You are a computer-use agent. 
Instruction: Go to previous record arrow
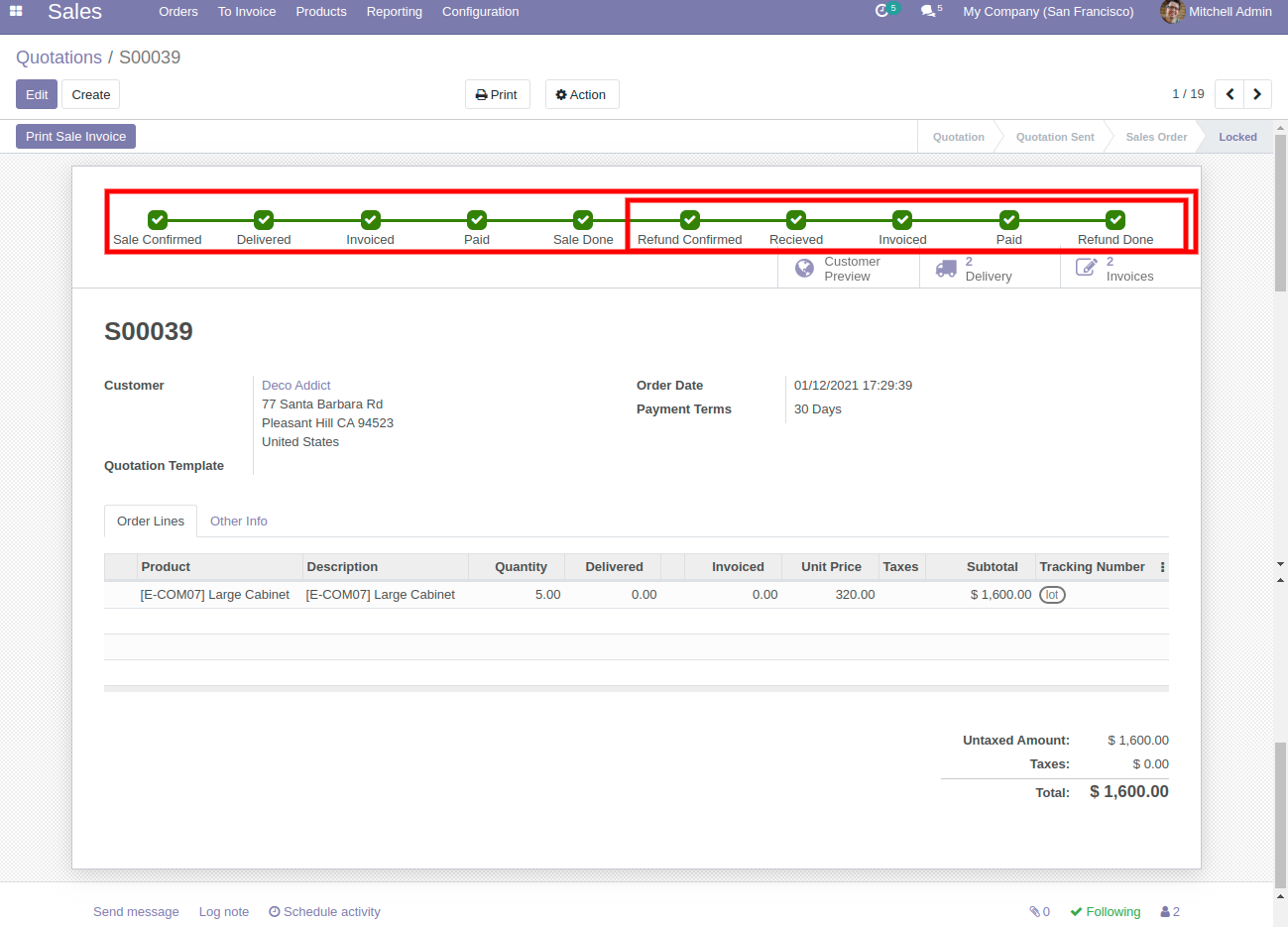1229,94
